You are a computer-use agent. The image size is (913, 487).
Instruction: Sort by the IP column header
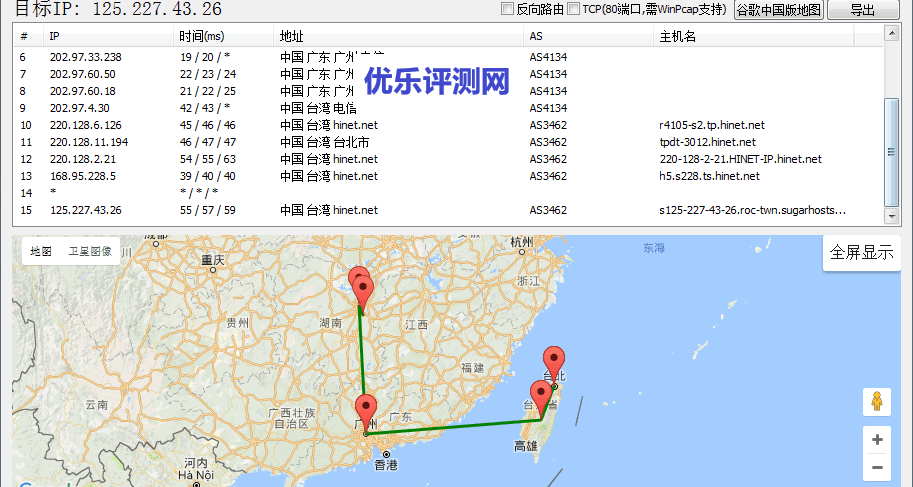pos(109,36)
